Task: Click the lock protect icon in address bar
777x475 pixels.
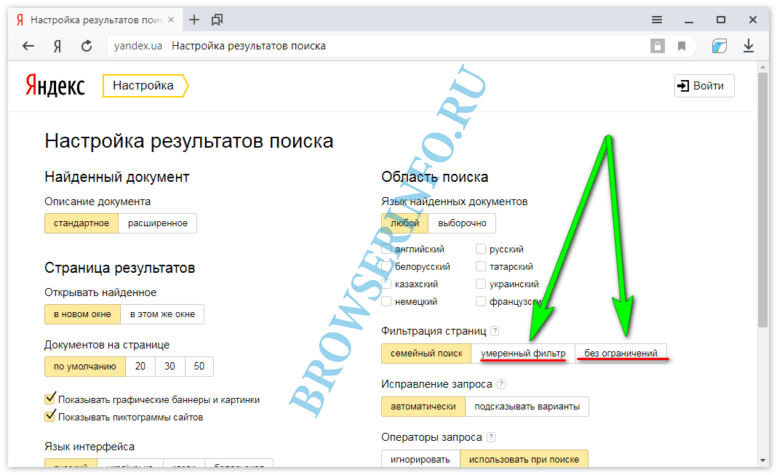Action: click(x=658, y=46)
